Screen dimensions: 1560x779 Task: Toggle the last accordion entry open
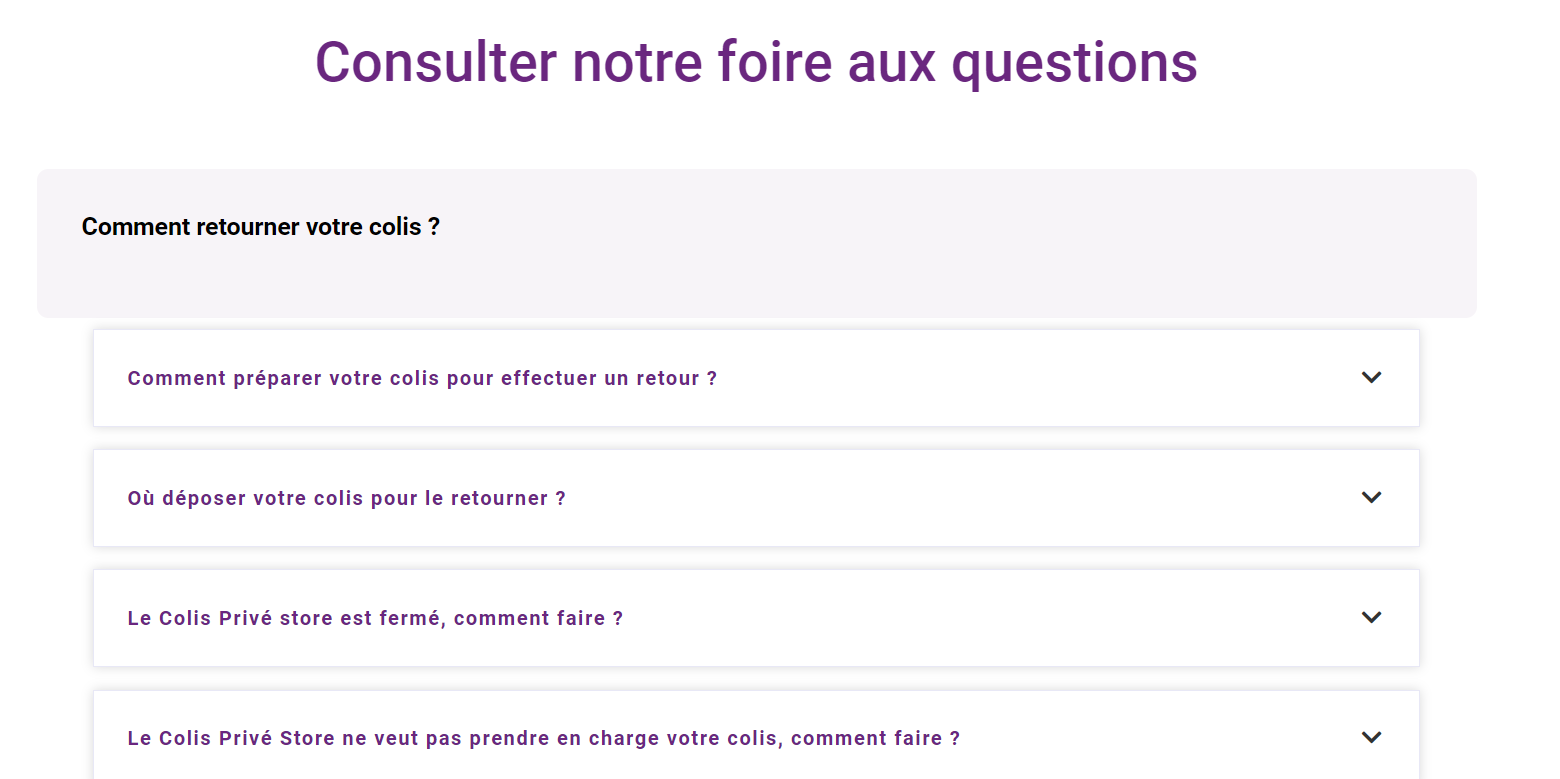[x=756, y=737]
